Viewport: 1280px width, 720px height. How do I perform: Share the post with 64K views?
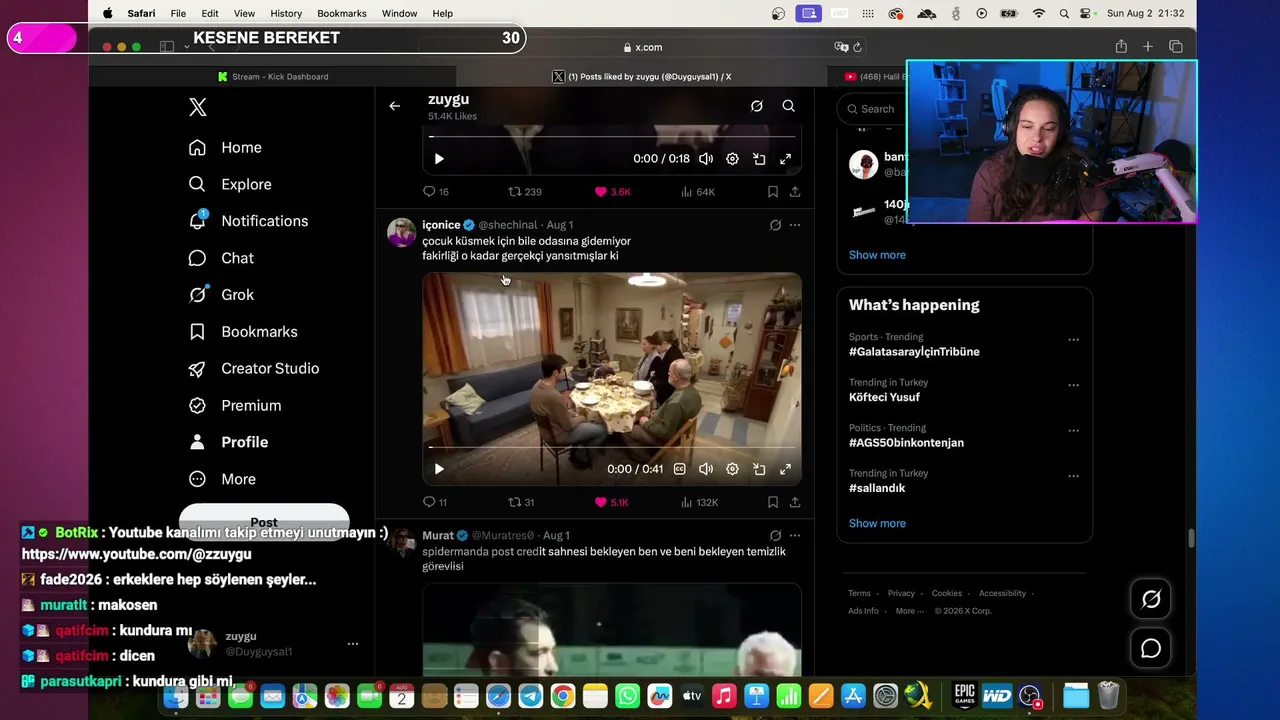click(795, 192)
